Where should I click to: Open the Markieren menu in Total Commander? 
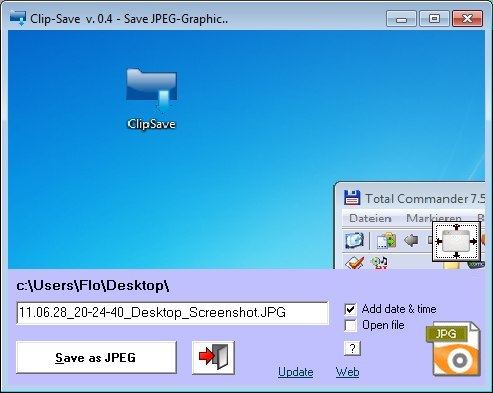pyautogui.click(x=433, y=218)
